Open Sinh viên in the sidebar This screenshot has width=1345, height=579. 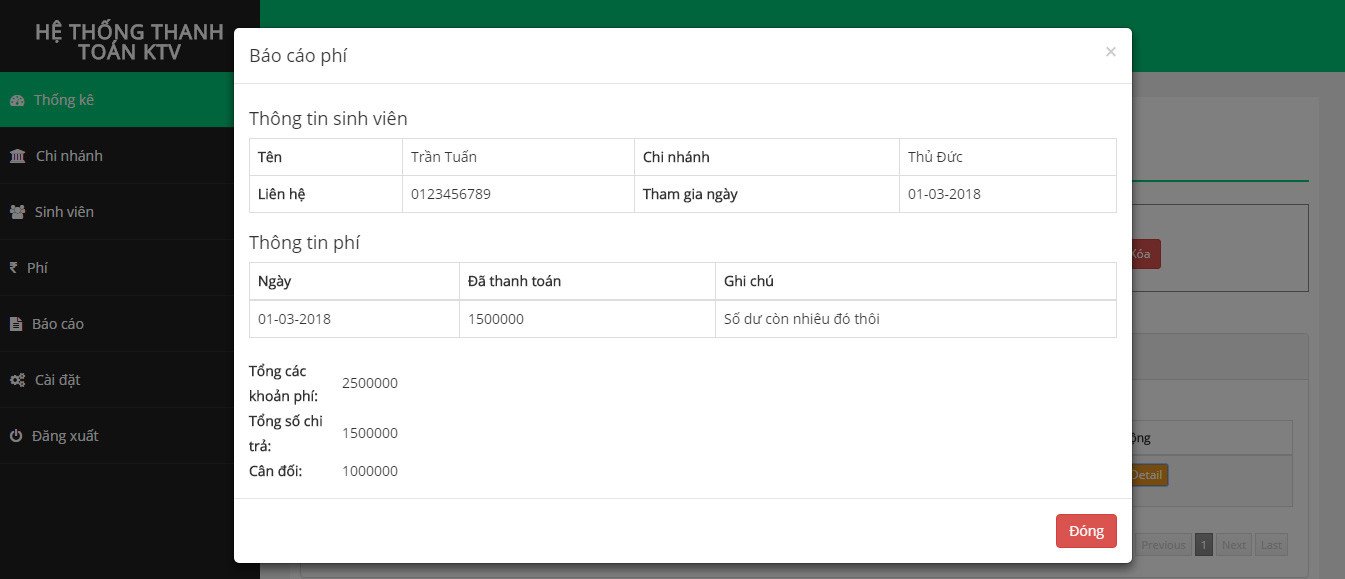pyautogui.click(x=130, y=212)
